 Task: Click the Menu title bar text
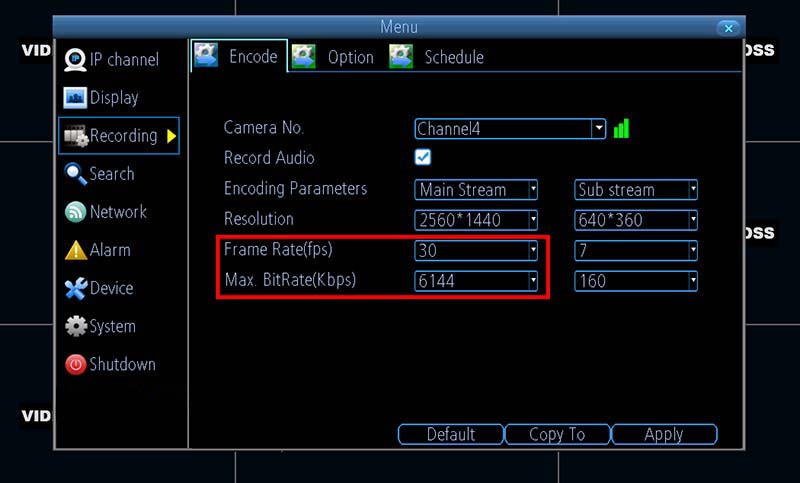click(x=399, y=27)
